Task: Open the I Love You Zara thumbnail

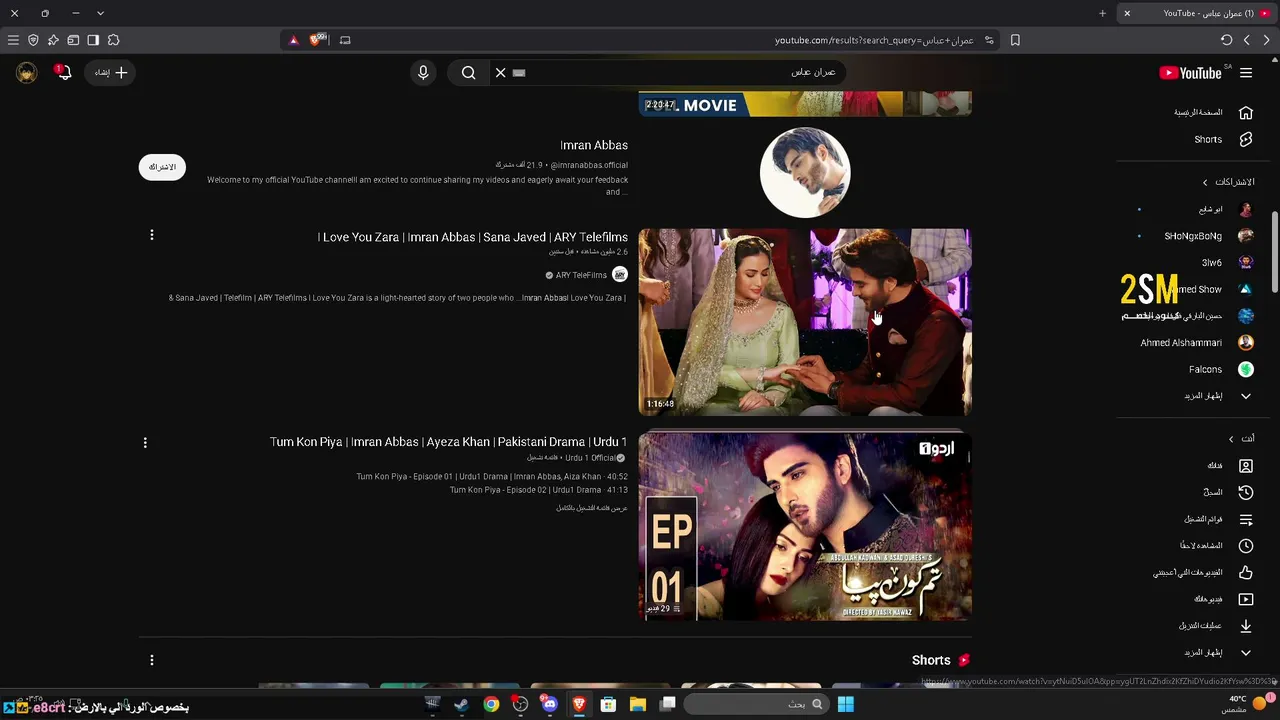Action: coord(805,322)
